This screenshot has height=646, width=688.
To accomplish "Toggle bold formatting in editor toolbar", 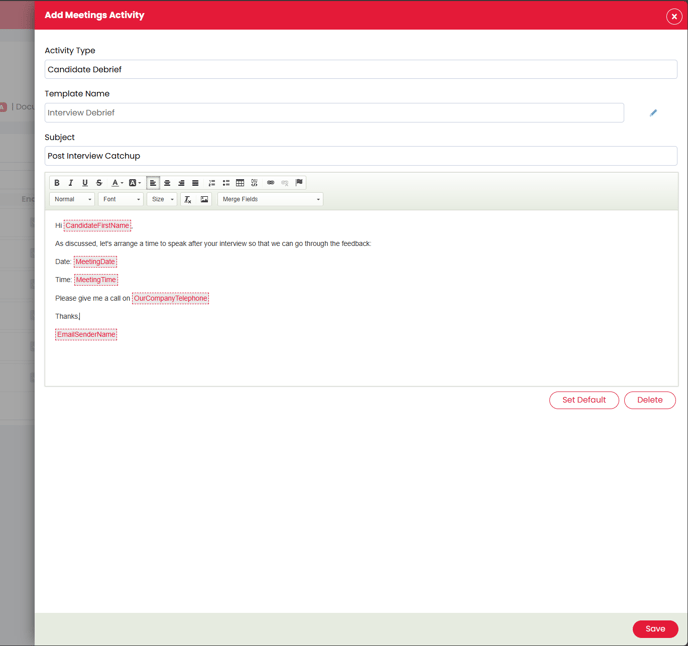I will tap(57, 183).
